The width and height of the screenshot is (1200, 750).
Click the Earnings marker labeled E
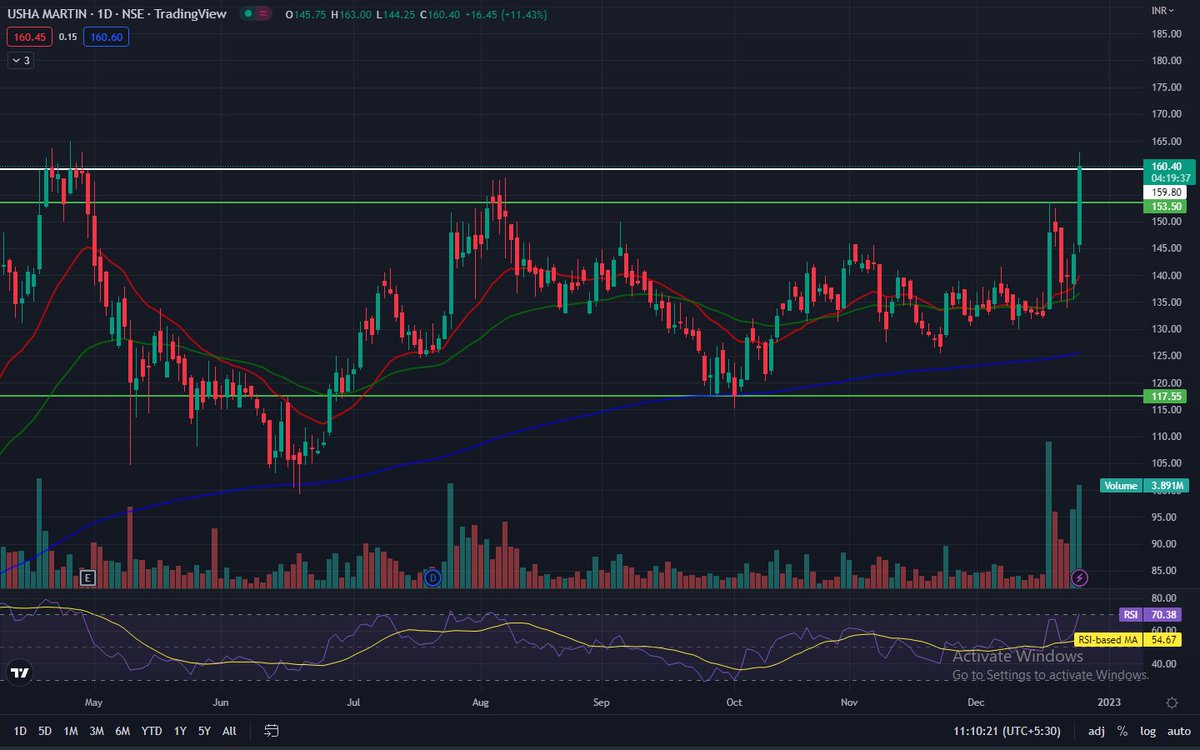point(86,578)
